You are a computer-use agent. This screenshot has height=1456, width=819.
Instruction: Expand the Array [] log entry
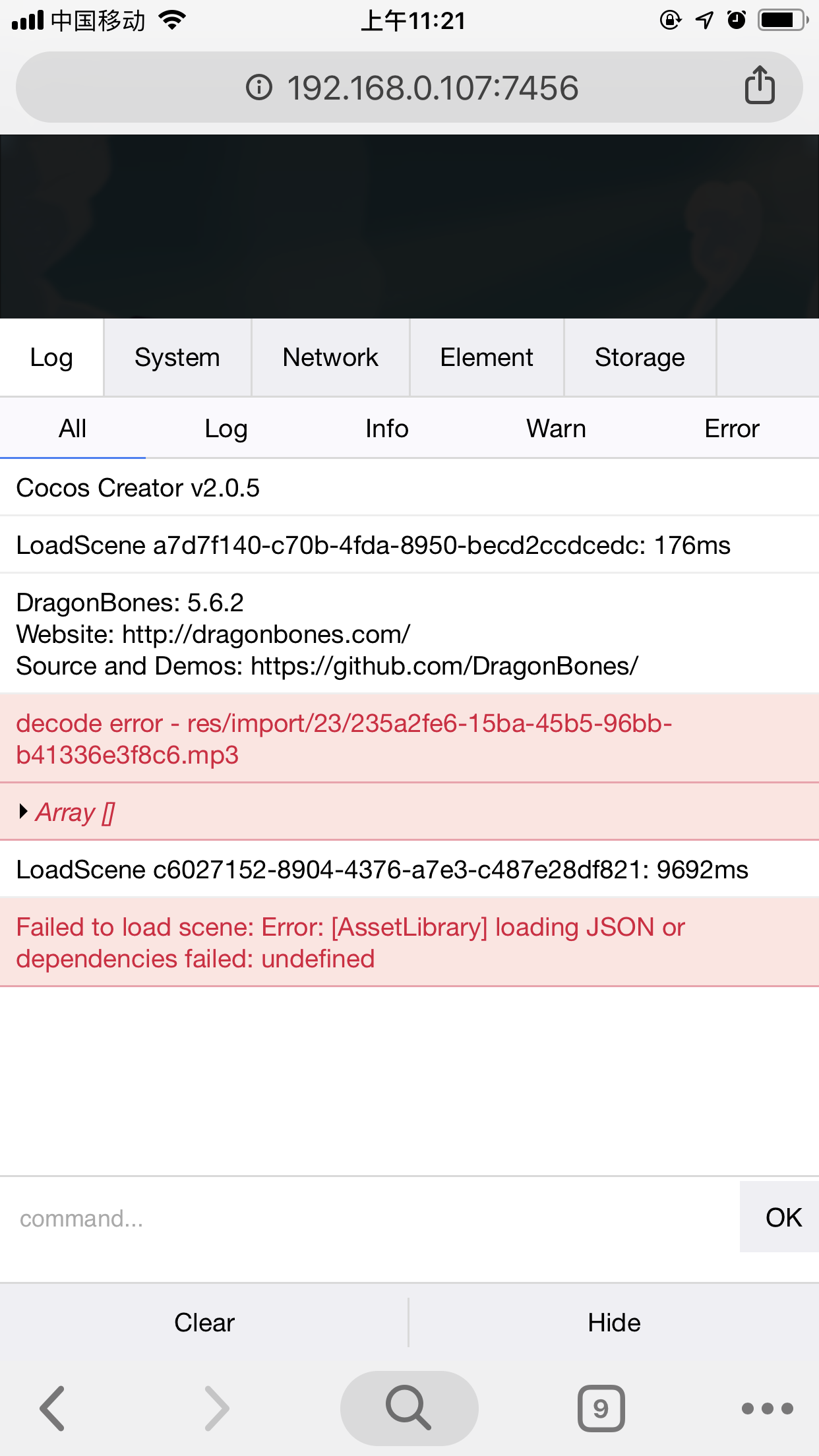click(x=24, y=812)
